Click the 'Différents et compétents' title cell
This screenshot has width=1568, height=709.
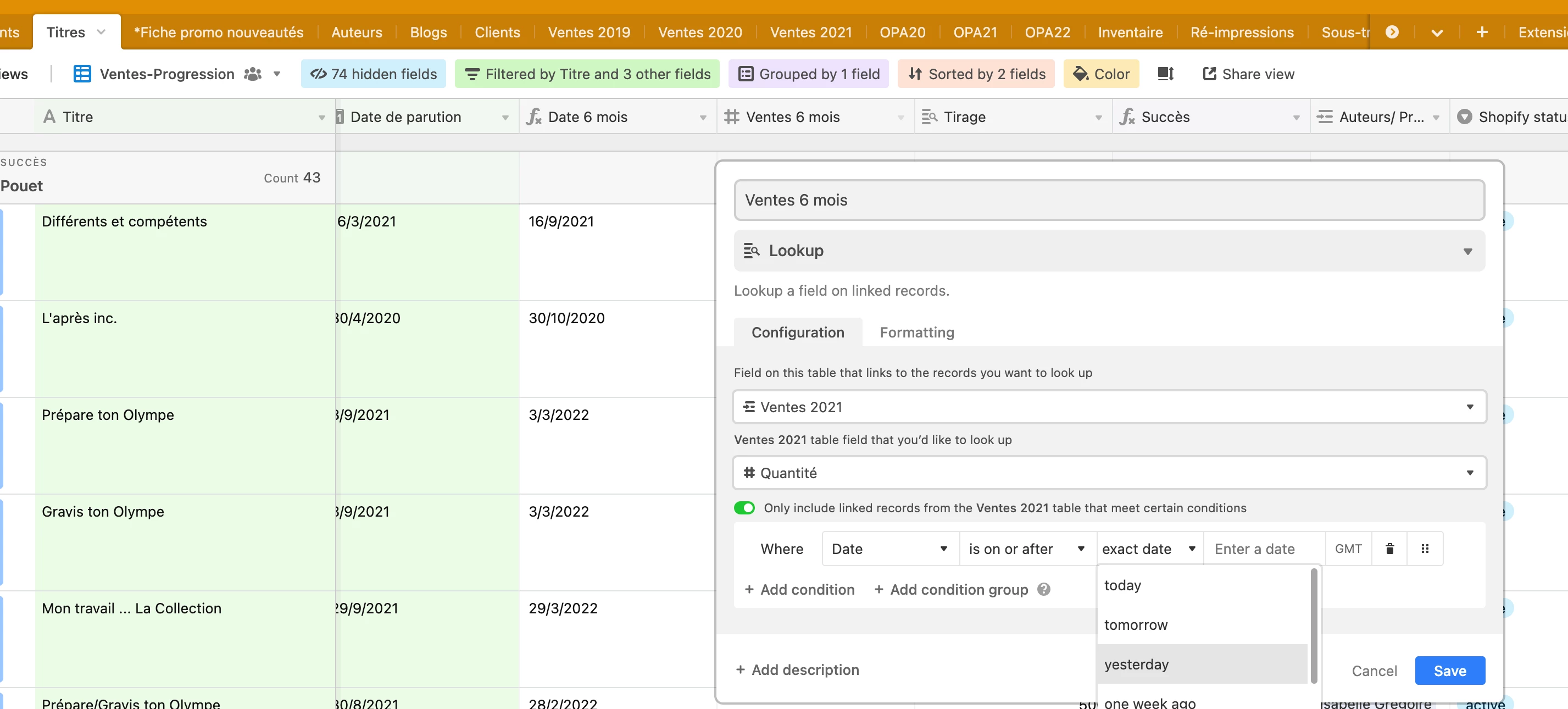pyautogui.click(x=185, y=252)
